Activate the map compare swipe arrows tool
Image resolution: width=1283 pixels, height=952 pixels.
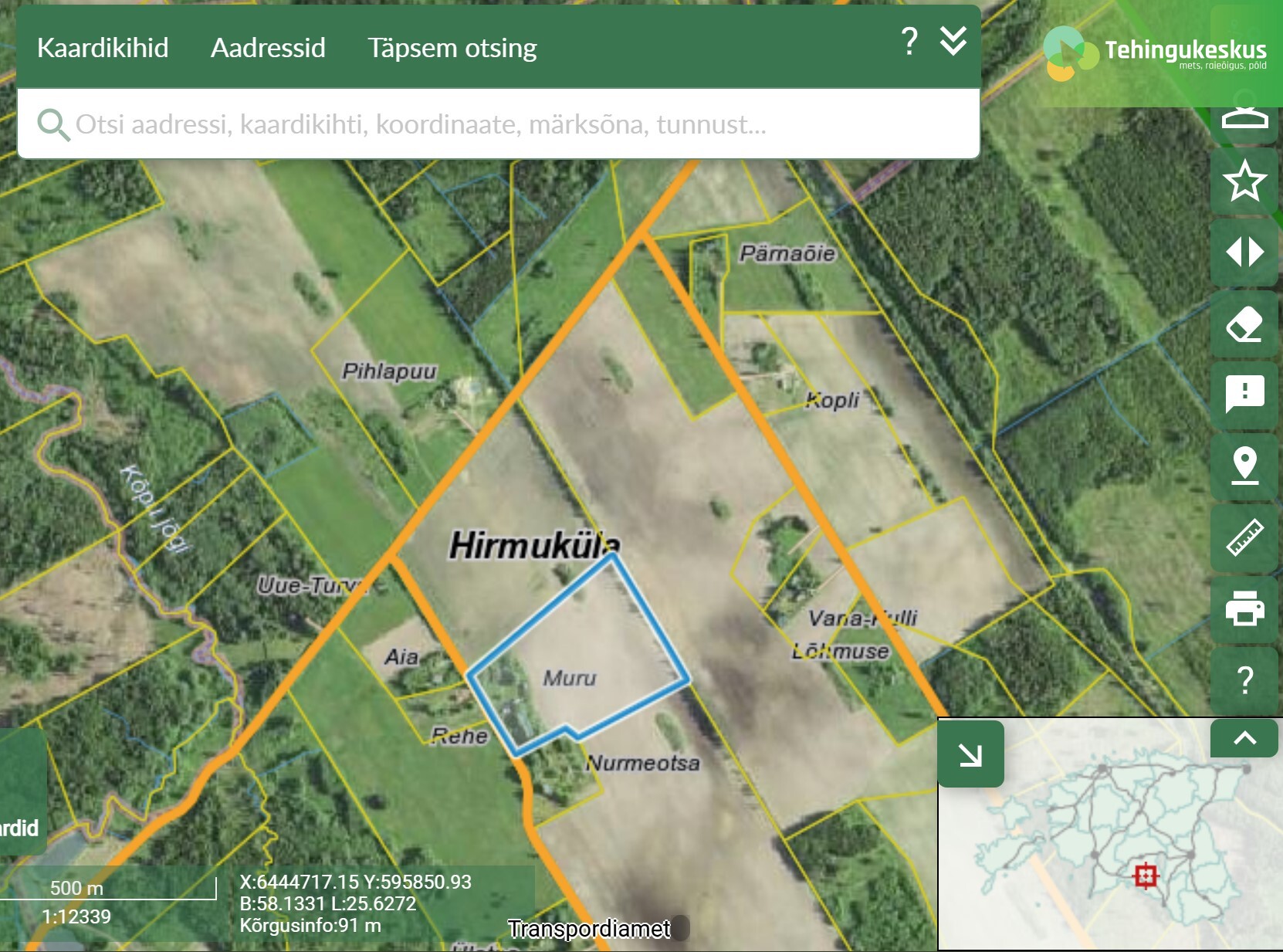tap(1244, 252)
